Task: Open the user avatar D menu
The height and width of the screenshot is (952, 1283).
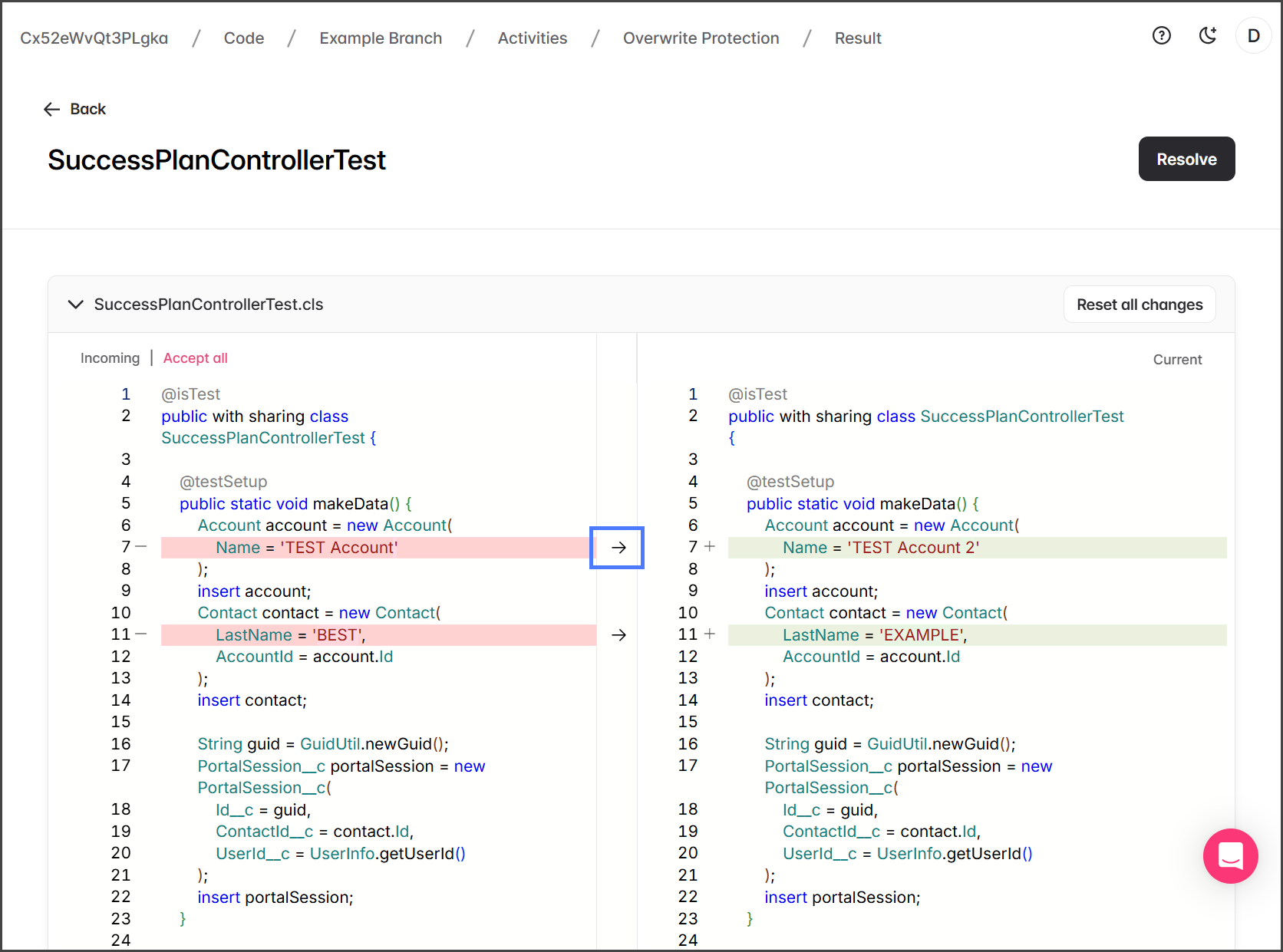Action: coord(1253,36)
